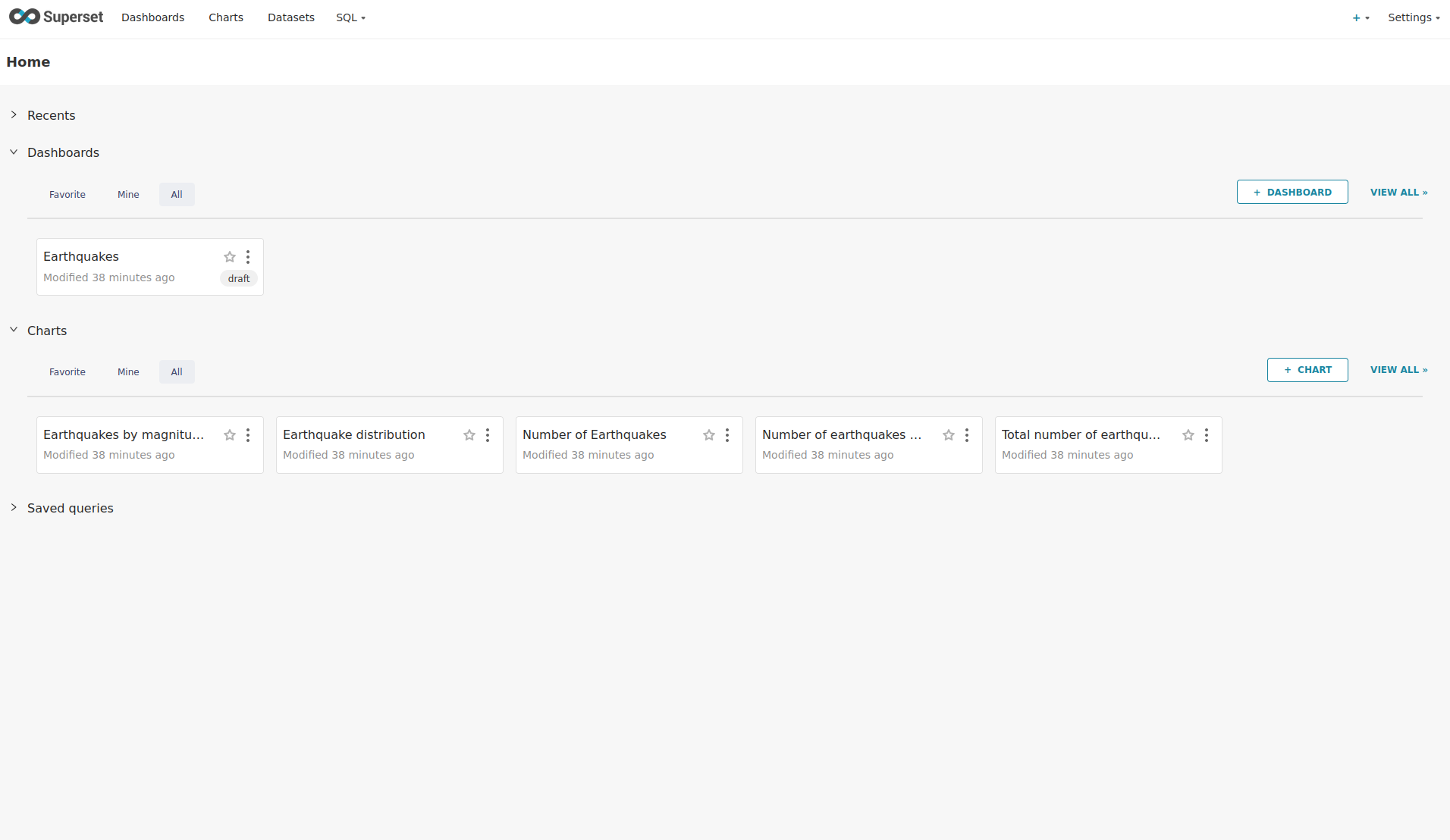Star the Number of Earthquakes chart
Image resolution: width=1450 pixels, height=840 pixels.
[709, 435]
